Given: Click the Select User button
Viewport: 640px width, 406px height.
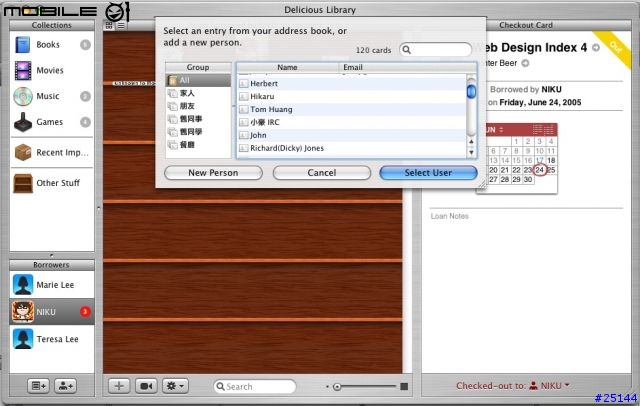Looking at the screenshot, I should 428,173.
